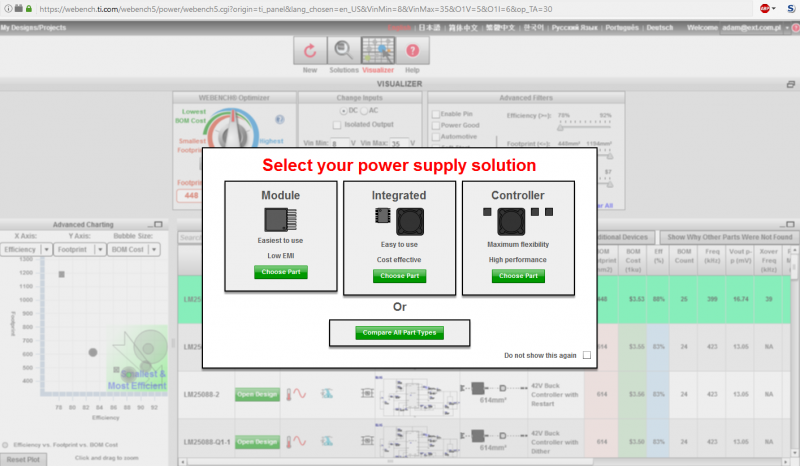The image size is (800, 466).
Task: Choose Part under Module option
Action: [x=280, y=272]
